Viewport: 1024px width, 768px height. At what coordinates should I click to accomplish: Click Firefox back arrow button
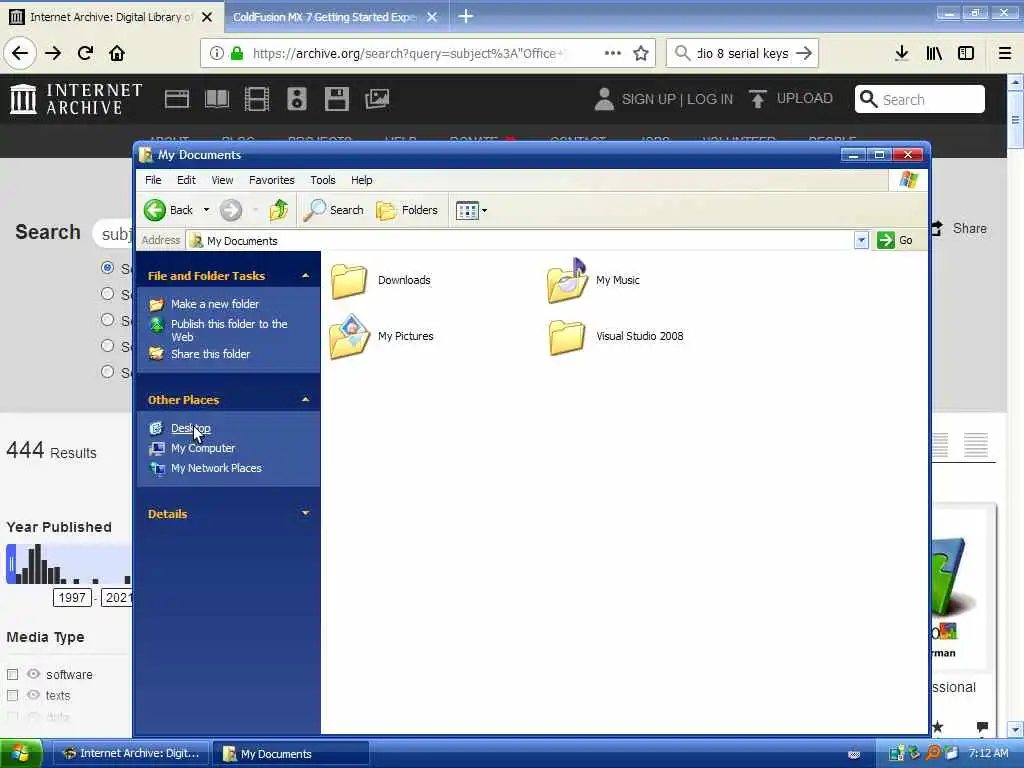[20, 53]
